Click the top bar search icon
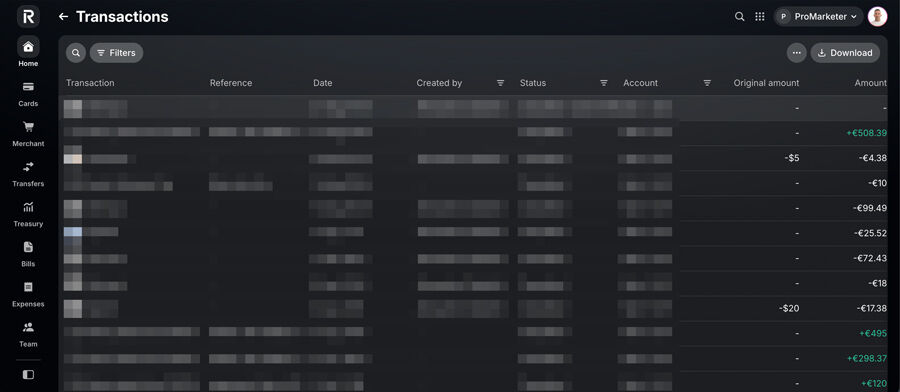The width and height of the screenshot is (900, 392). (740, 17)
